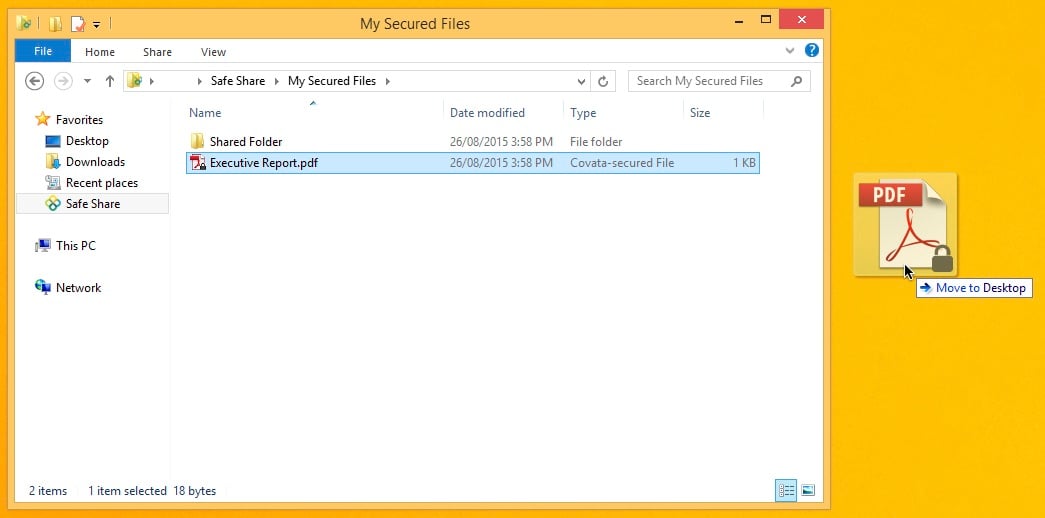
Task: Click the 1 item selected 18 bytes status
Action: pos(152,491)
